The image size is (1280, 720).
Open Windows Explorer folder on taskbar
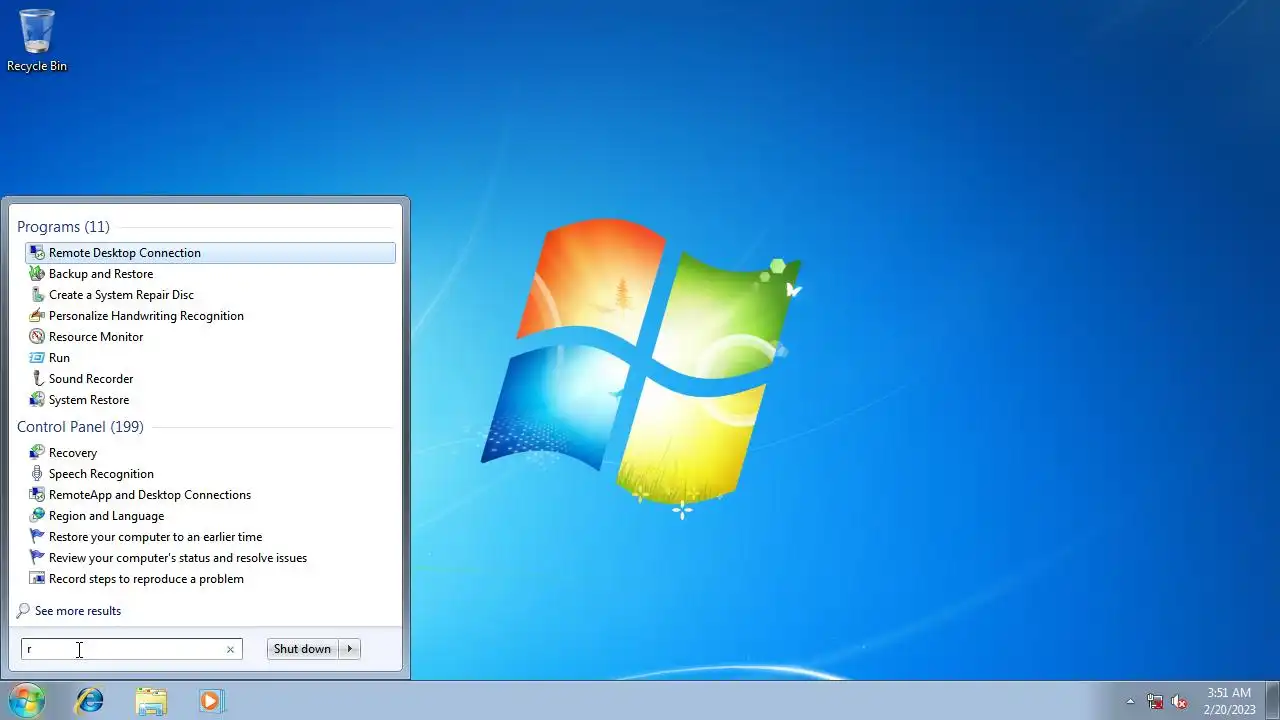coord(151,701)
